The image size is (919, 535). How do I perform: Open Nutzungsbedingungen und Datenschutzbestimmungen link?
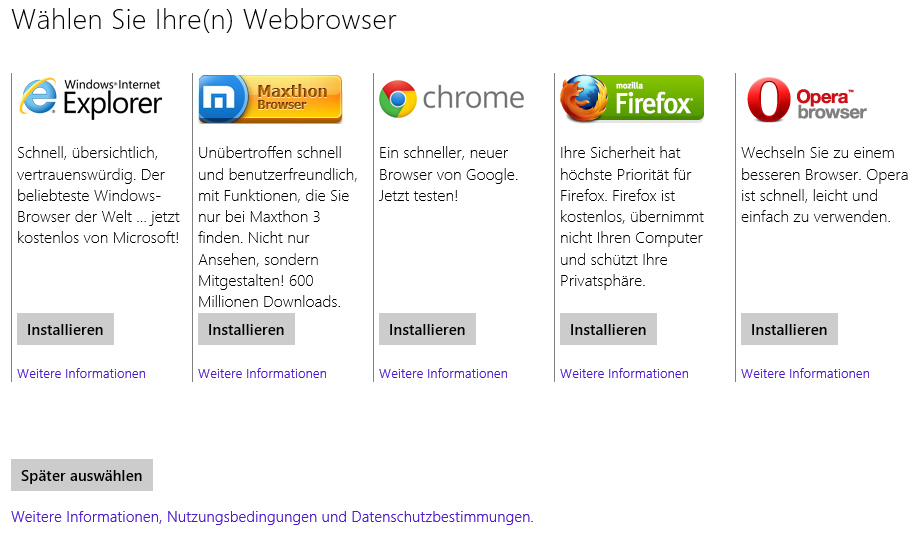click(x=272, y=517)
